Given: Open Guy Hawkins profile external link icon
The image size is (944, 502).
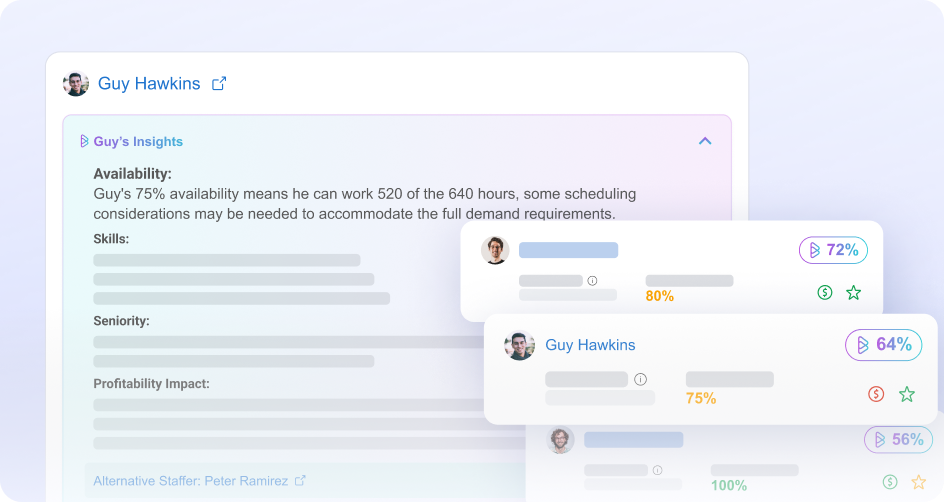Looking at the screenshot, I should tap(219, 84).
